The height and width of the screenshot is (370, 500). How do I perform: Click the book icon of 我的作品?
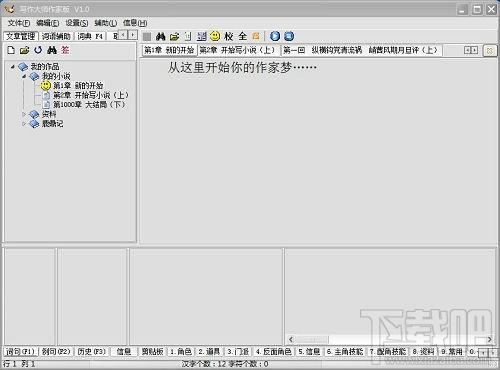23,67
